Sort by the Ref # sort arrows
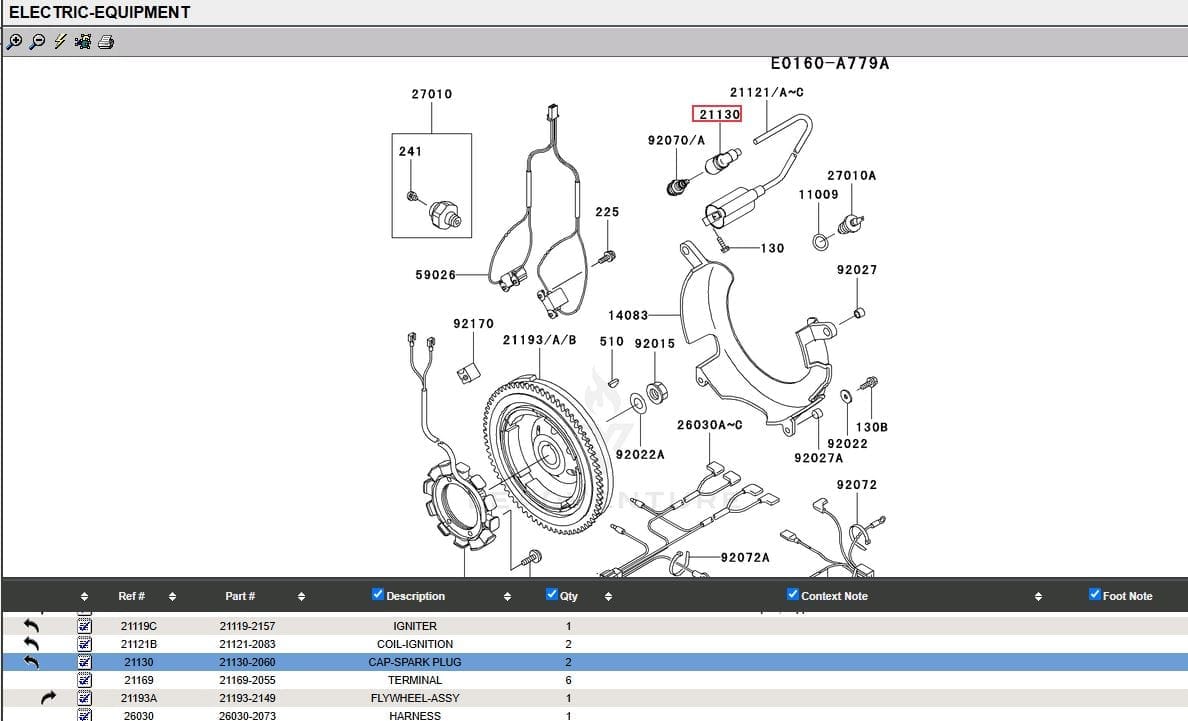The height and width of the screenshot is (721, 1188). pyautogui.click(x=172, y=597)
